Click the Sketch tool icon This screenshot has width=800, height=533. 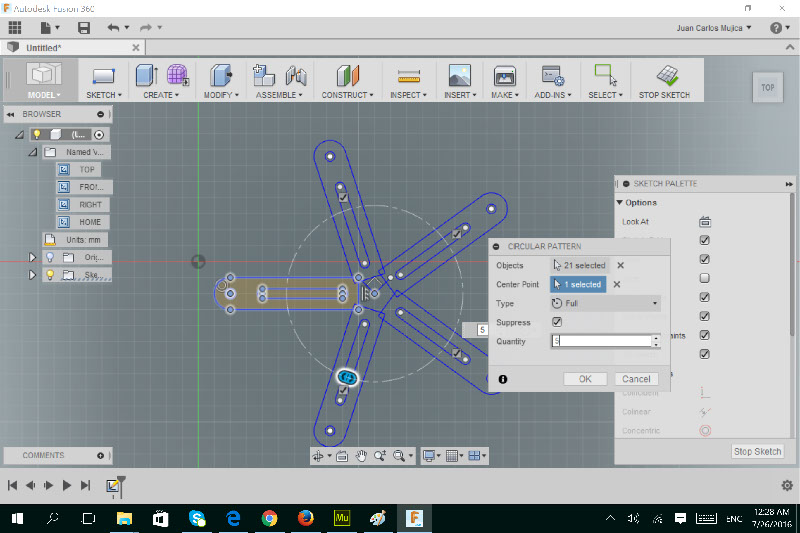[104, 76]
